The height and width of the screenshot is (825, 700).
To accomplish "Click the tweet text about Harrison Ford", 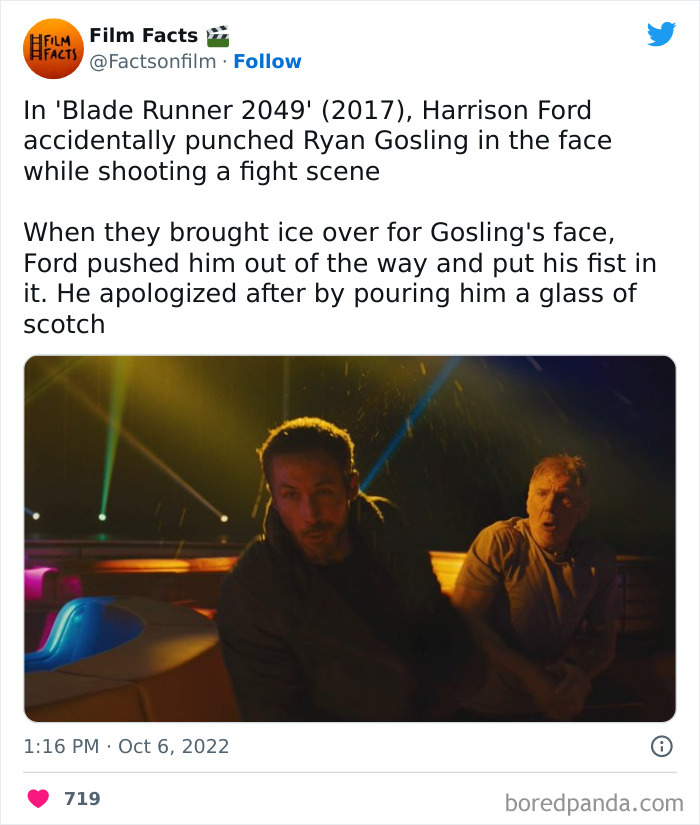I will [x=317, y=140].
